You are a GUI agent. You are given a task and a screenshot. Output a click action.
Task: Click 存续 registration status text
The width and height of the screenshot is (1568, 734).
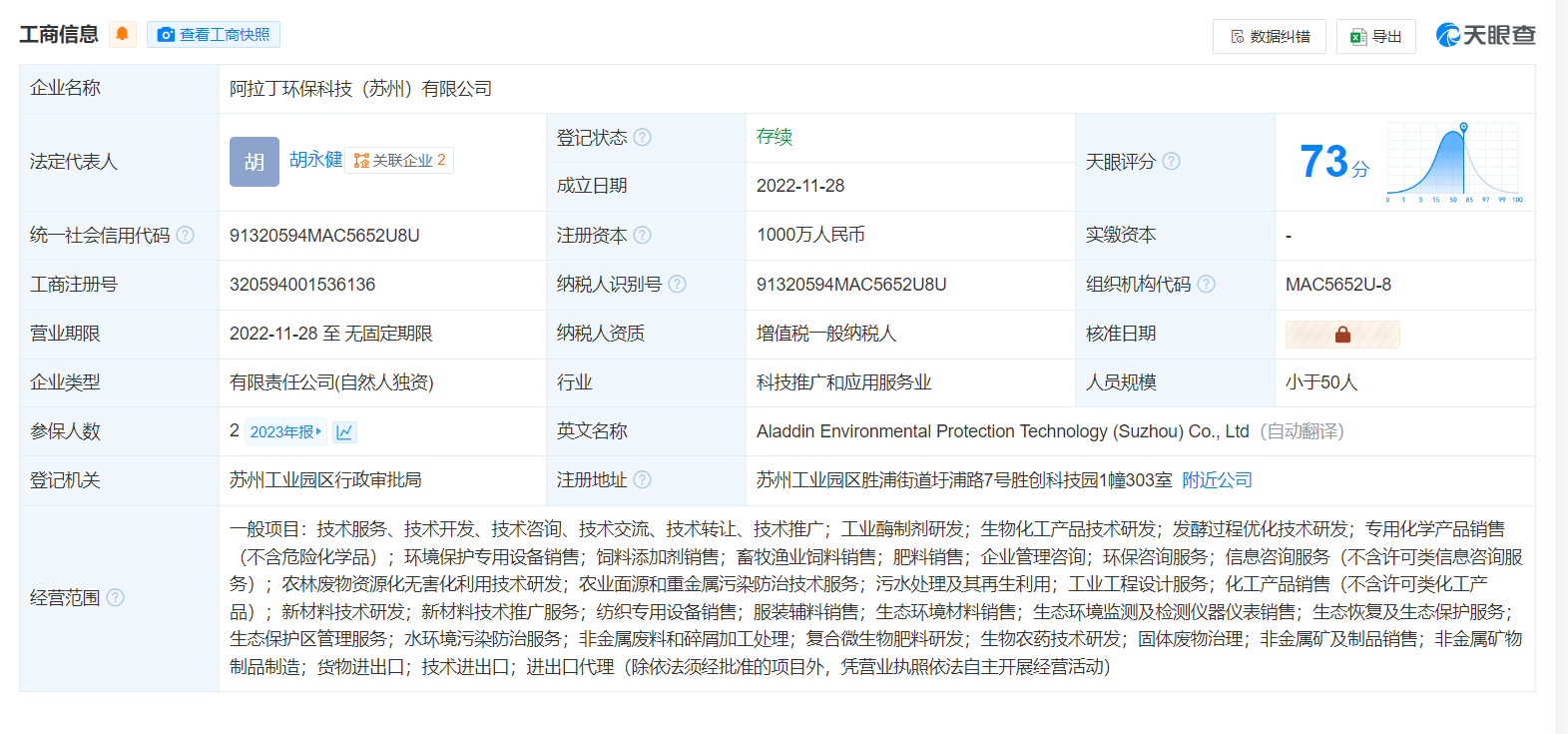pyautogui.click(x=775, y=137)
